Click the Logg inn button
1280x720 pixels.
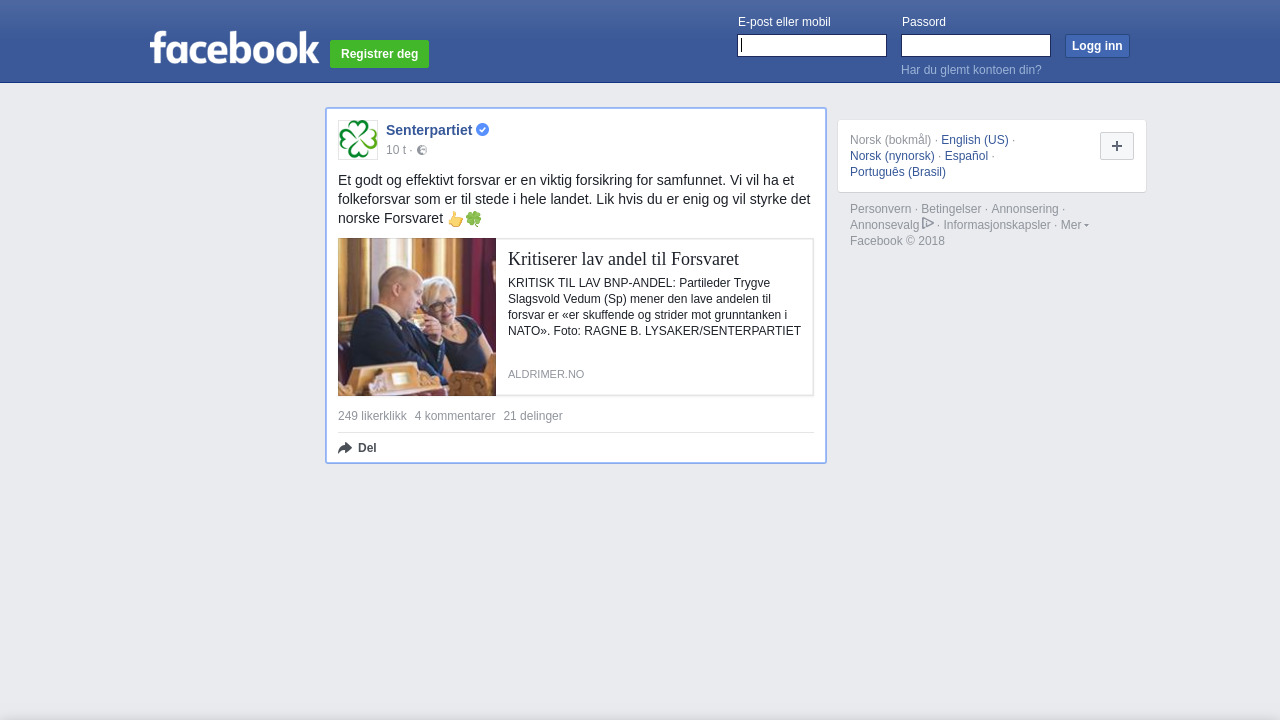tap(1097, 46)
